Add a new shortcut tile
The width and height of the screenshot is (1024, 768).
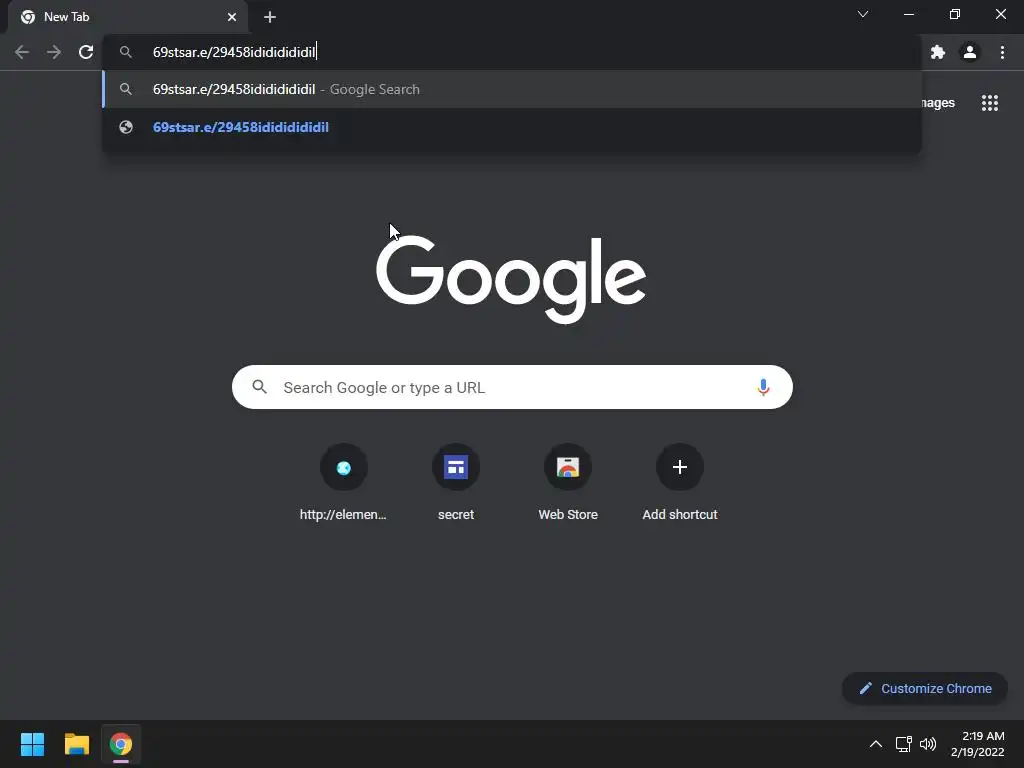680,483
